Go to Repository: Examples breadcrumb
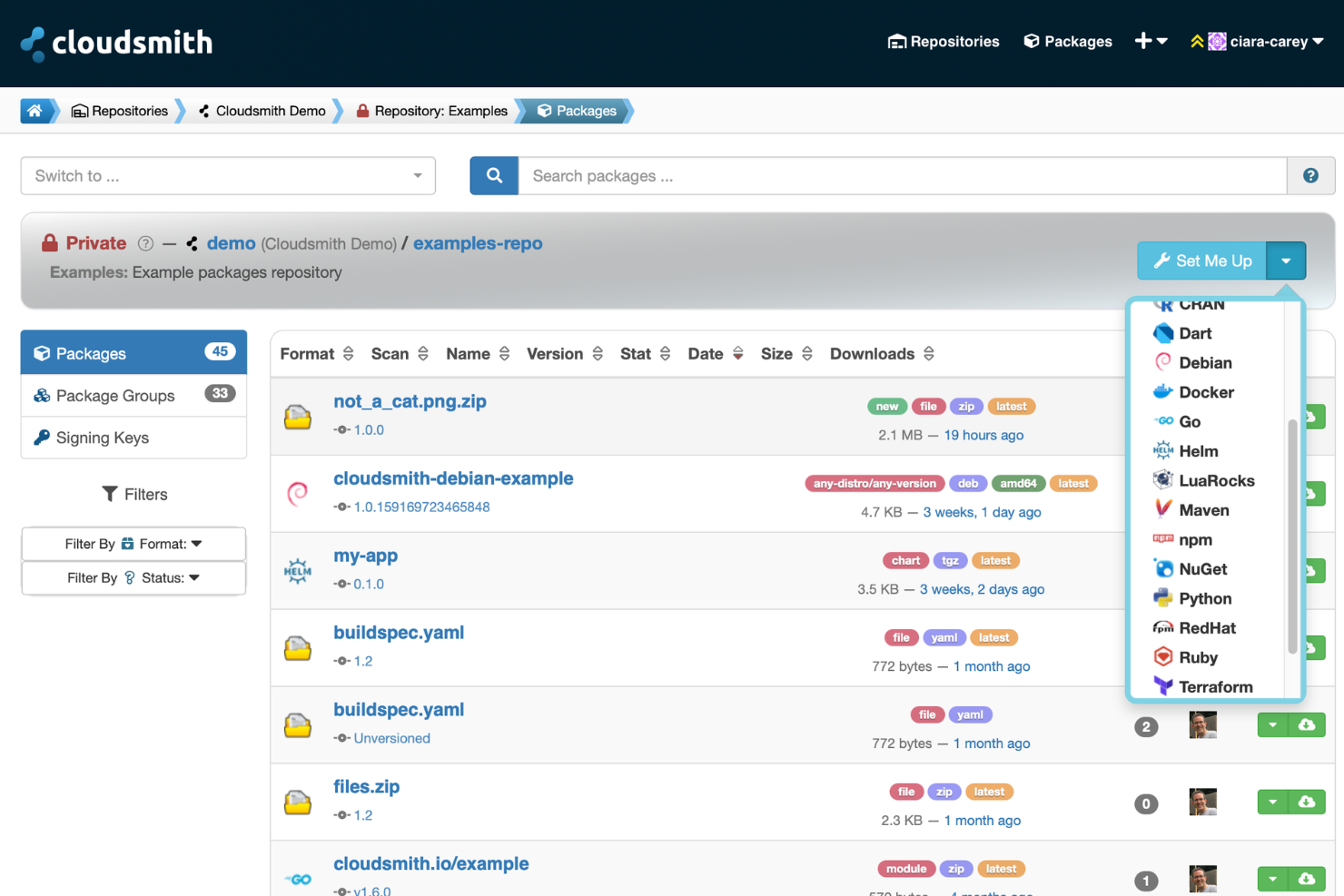 431,111
